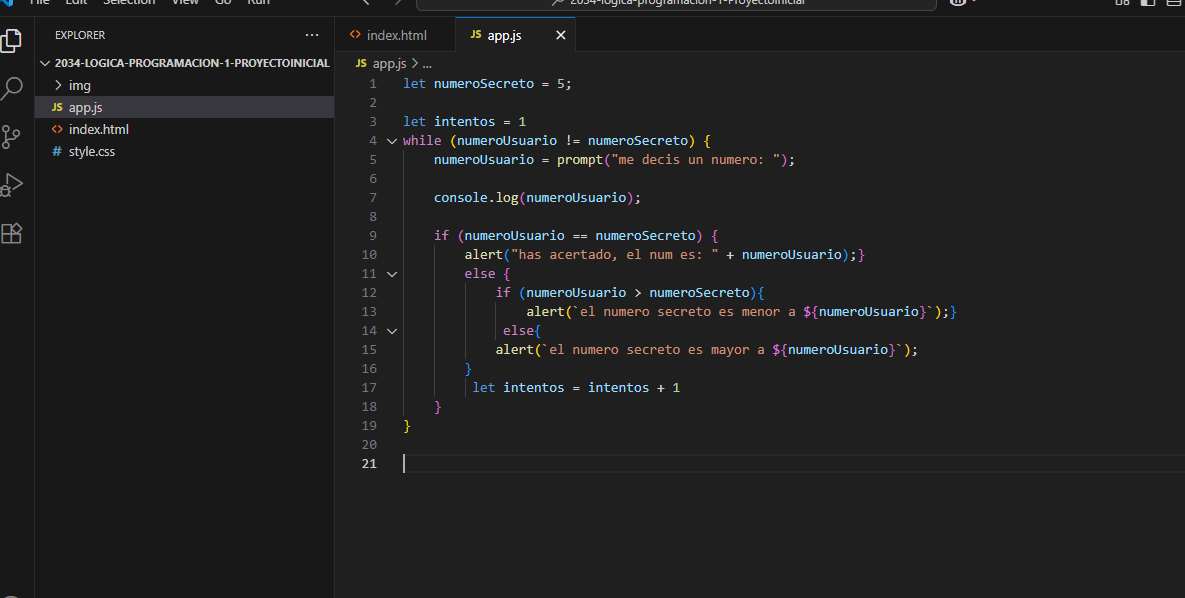Fold the else block at line 11
1185x598 pixels.
tap(391, 274)
